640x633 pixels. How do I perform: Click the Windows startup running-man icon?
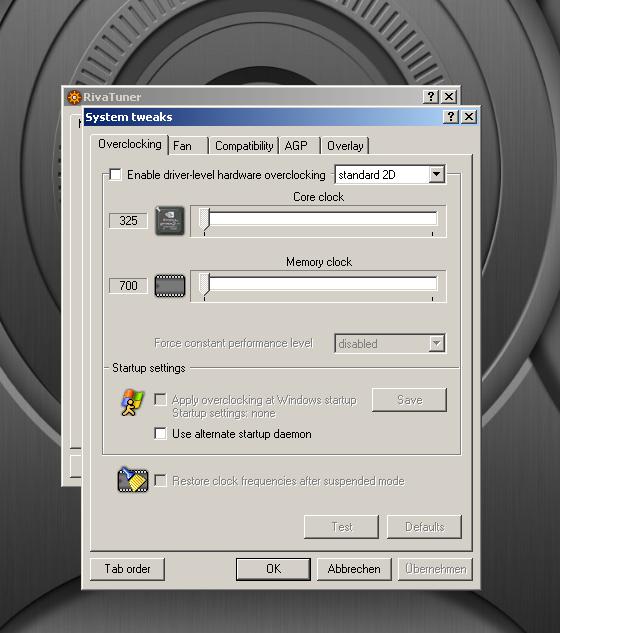pyautogui.click(x=132, y=402)
